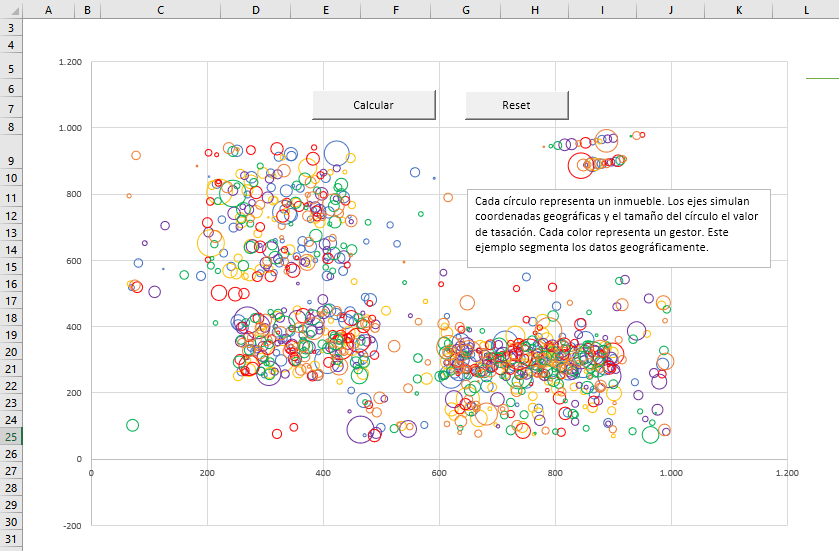Click the large blue bubble at top of chart
The height and width of the screenshot is (551, 839).
pos(336,153)
